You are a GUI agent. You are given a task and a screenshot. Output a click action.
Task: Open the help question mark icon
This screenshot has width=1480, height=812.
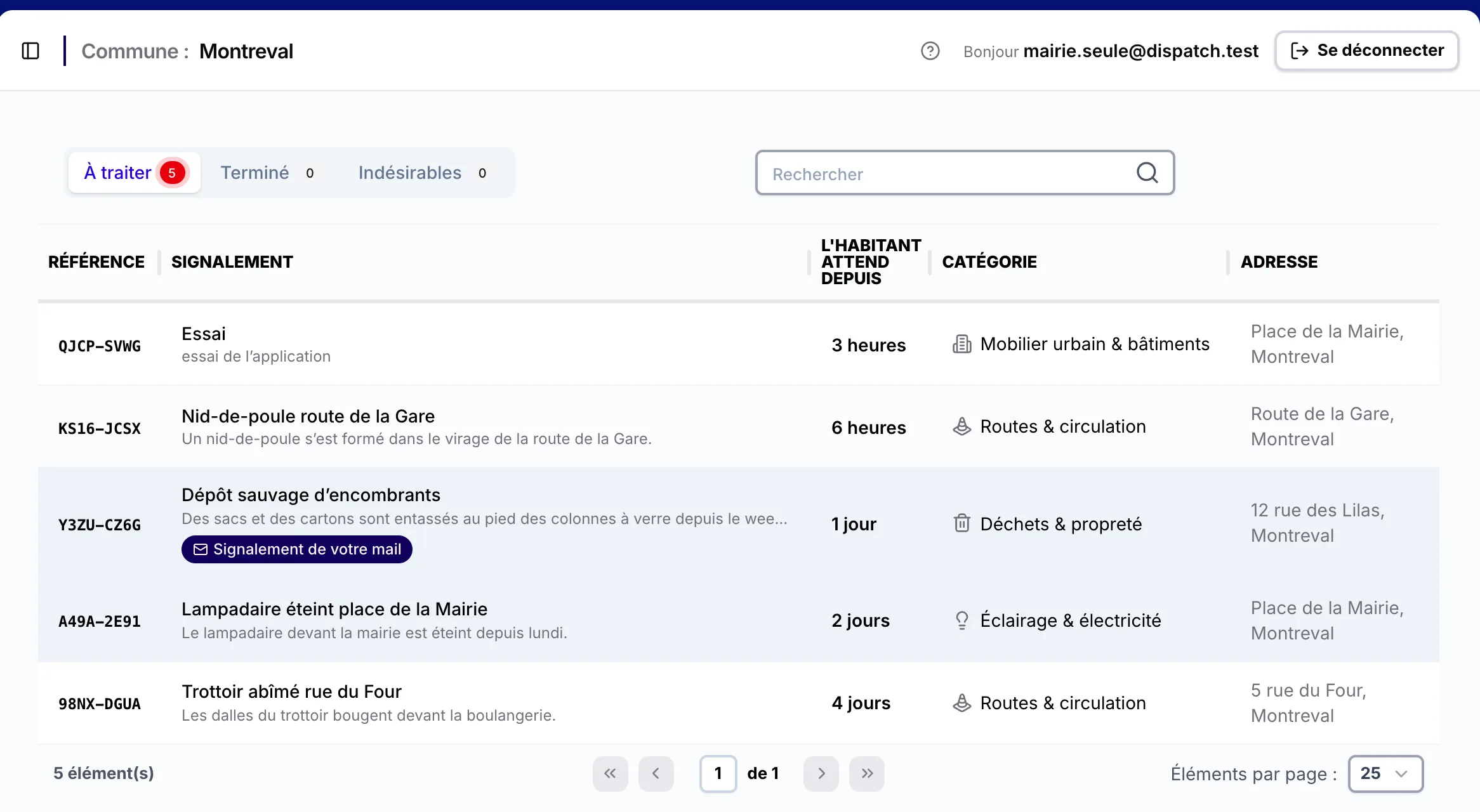[930, 51]
